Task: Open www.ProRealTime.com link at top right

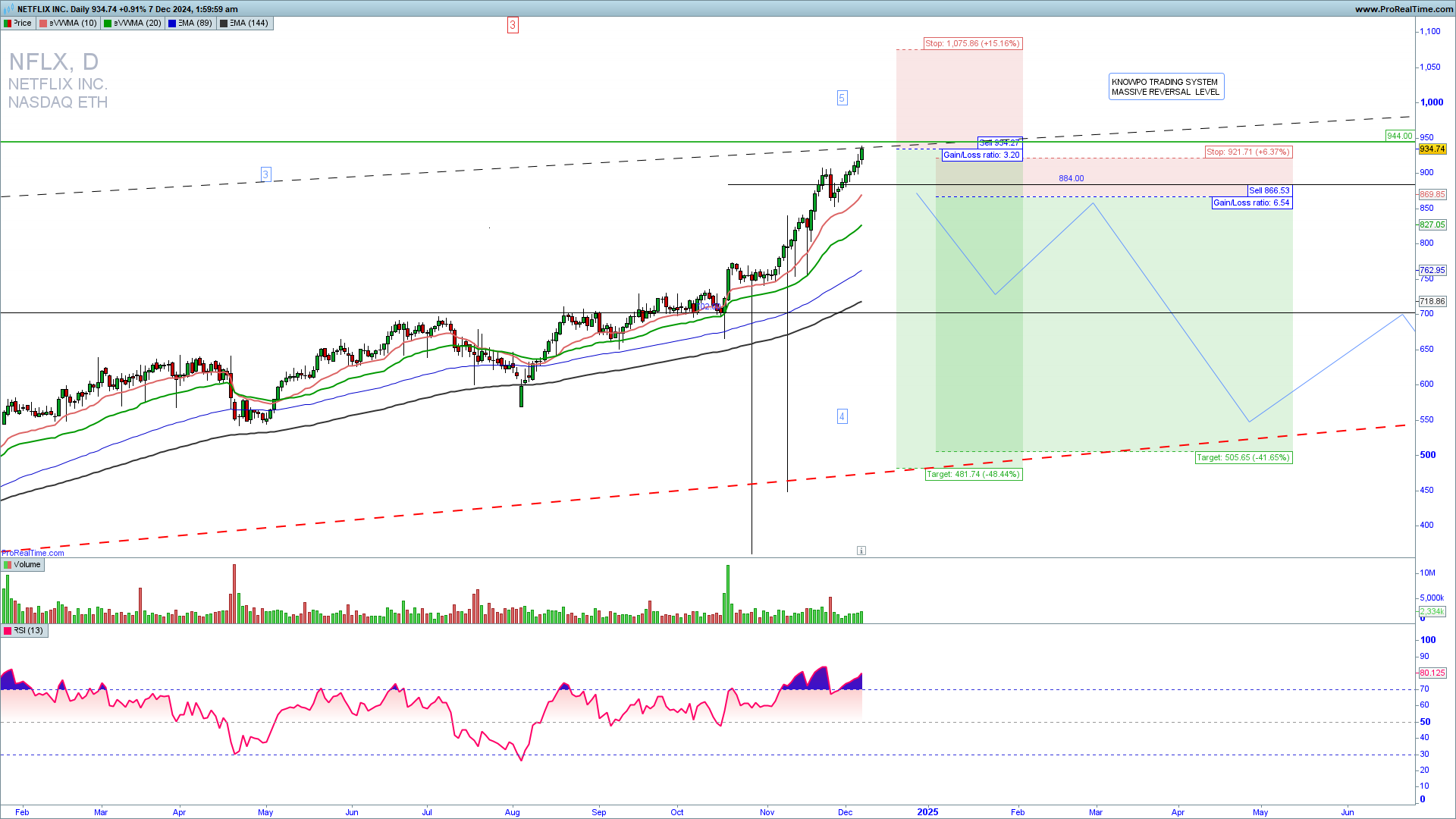Action: [1404, 9]
